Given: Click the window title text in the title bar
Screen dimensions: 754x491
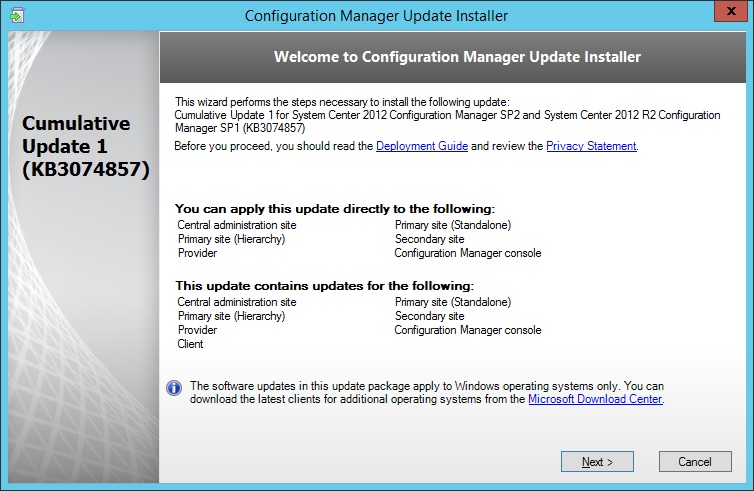Looking at the screenshot, I should coord(376,16).
